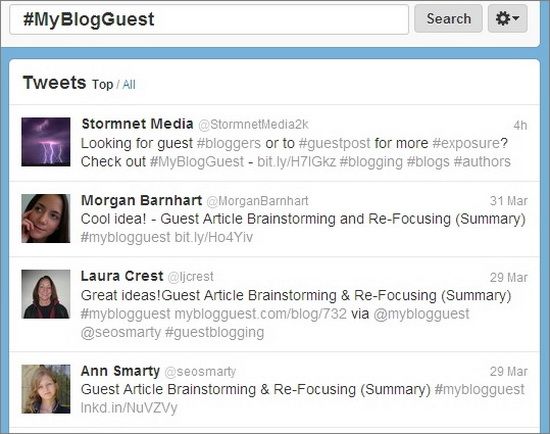Open the bit.ly/Ho4Yiv link
The height and width of the screenshot is (434, 550).
pyautogui.click(x=214, y=238)
